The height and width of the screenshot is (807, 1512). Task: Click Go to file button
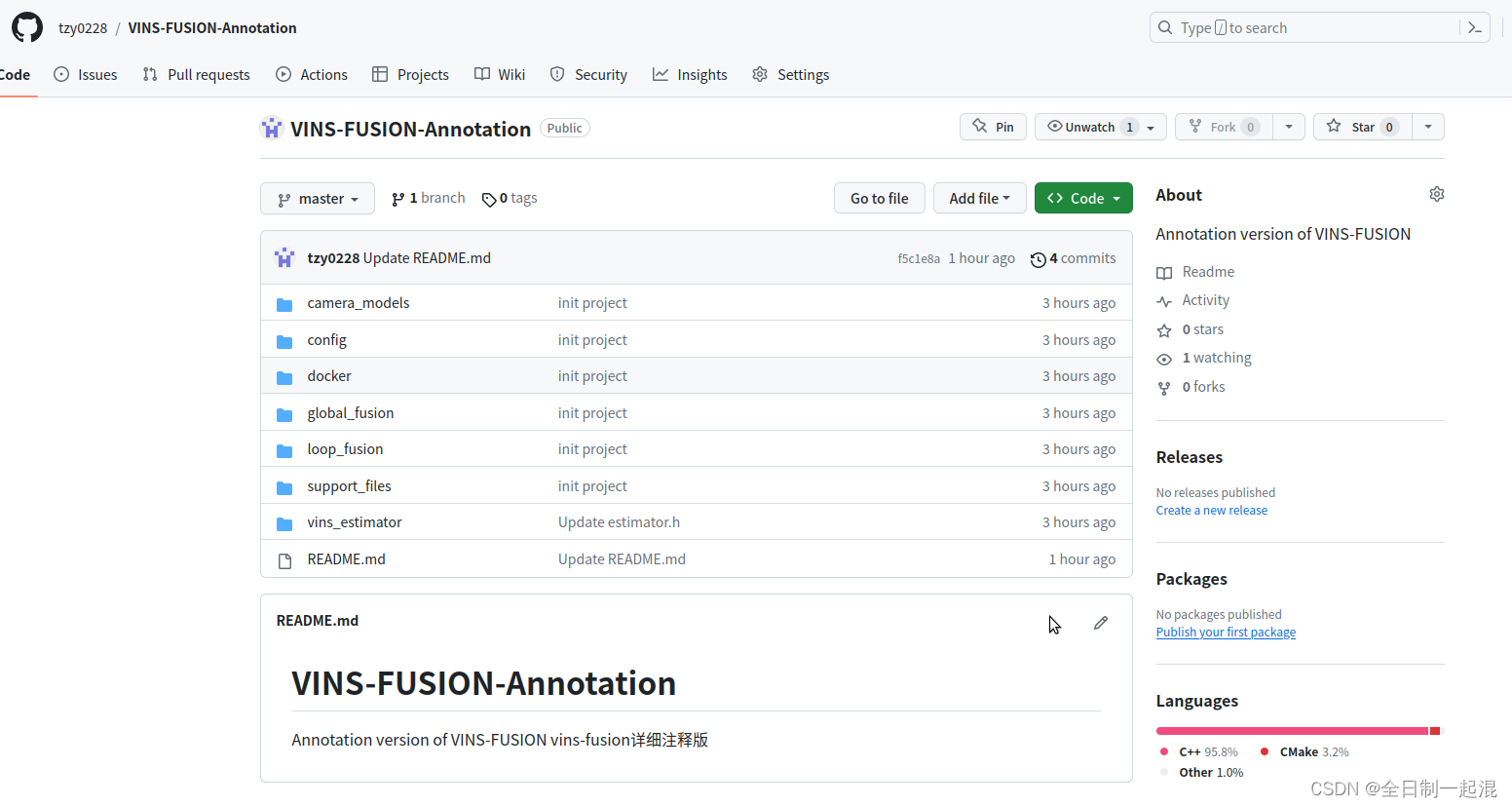pos(879,199)
